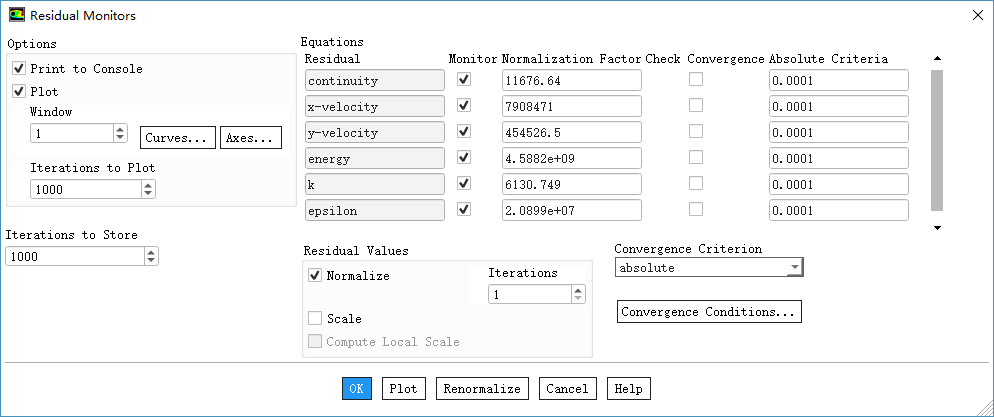This screenshot has height=417, width=994.
Task: Enable the Scale checkbox
Action: (x=315, y=319)
